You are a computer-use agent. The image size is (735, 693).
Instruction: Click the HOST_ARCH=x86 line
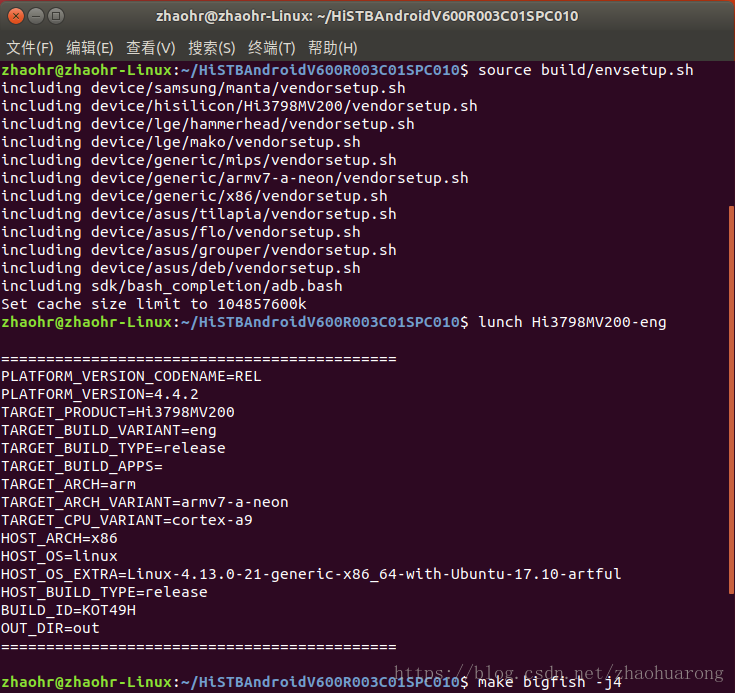59,538
